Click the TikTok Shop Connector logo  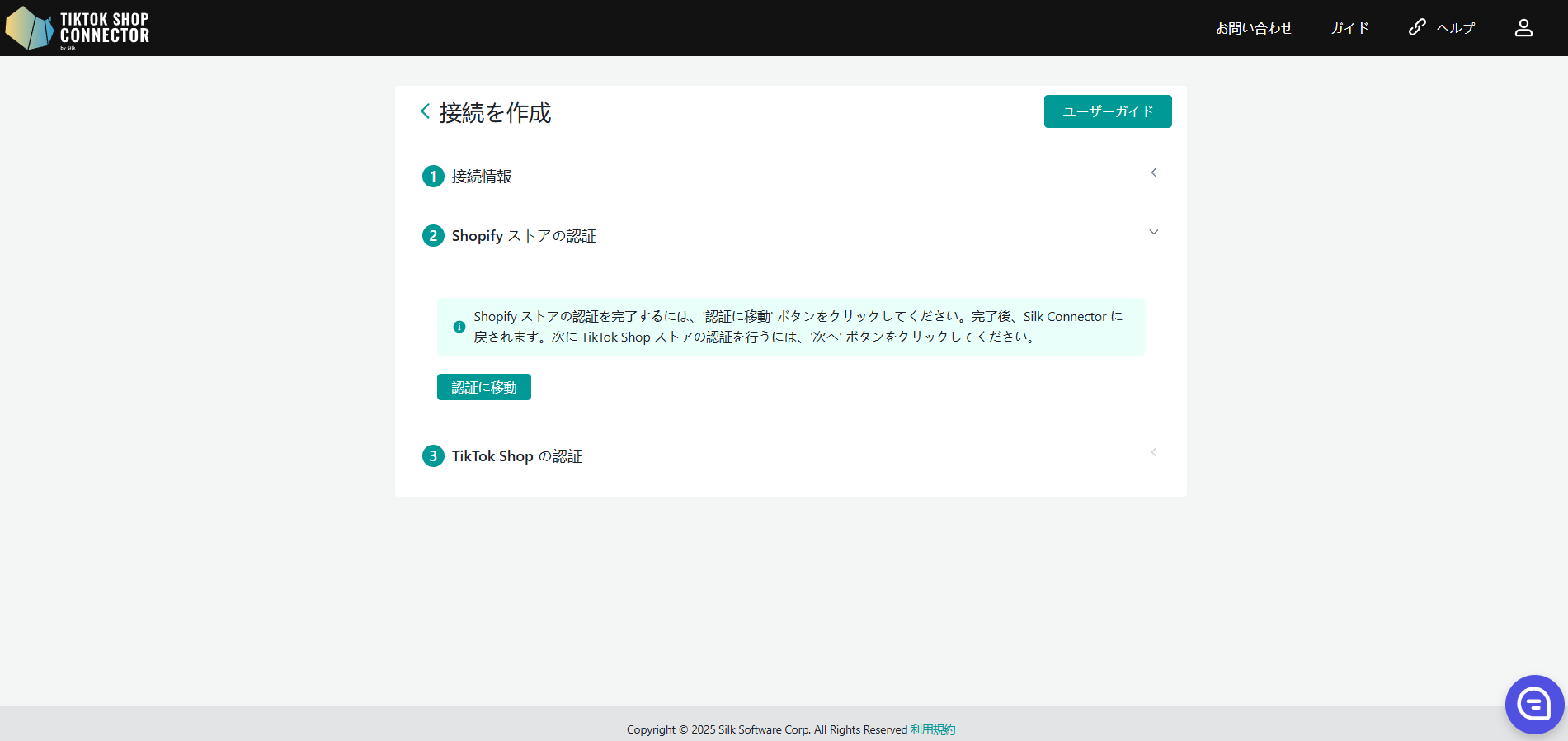[78, 28]
